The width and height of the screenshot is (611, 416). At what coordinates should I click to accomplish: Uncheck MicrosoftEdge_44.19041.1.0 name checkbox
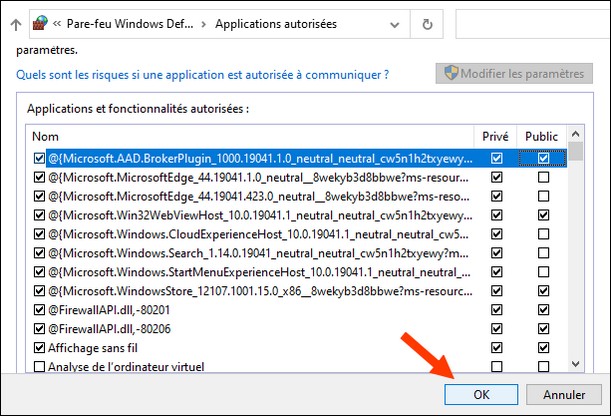coord(39,177)
